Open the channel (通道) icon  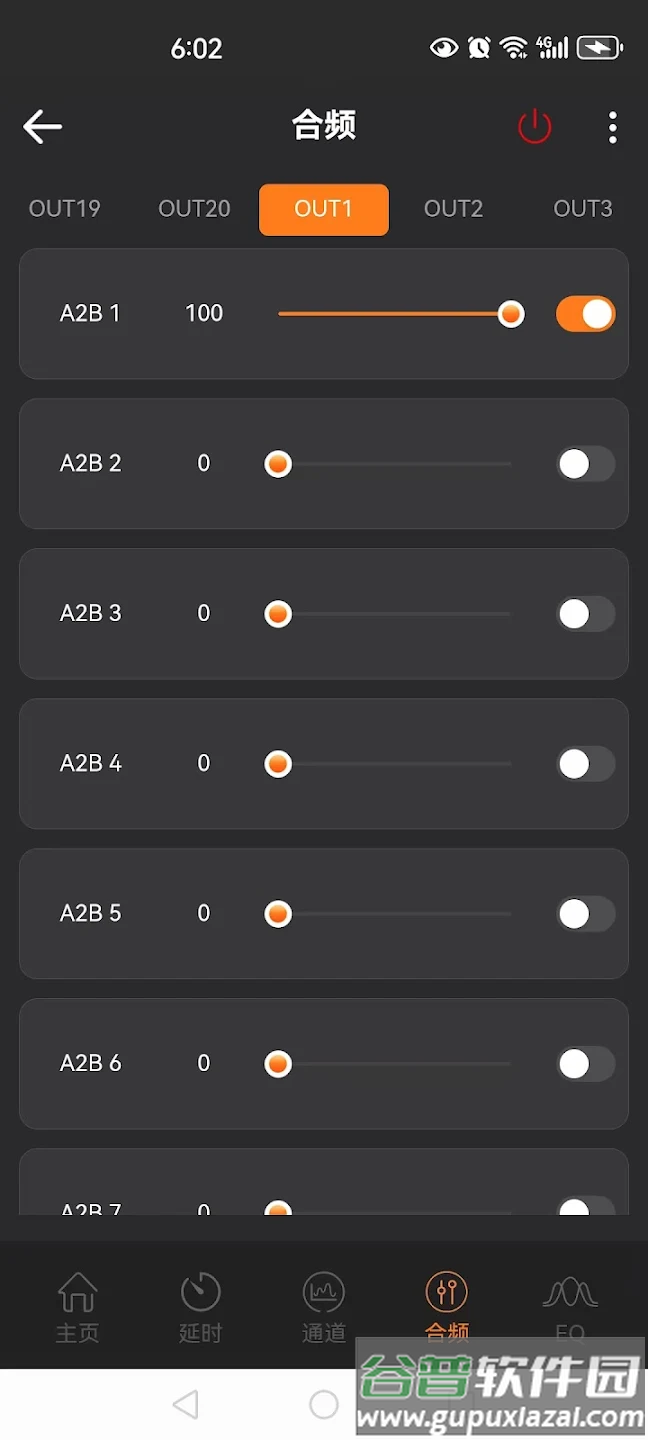pyautogui.click(x=323, y=1294)
